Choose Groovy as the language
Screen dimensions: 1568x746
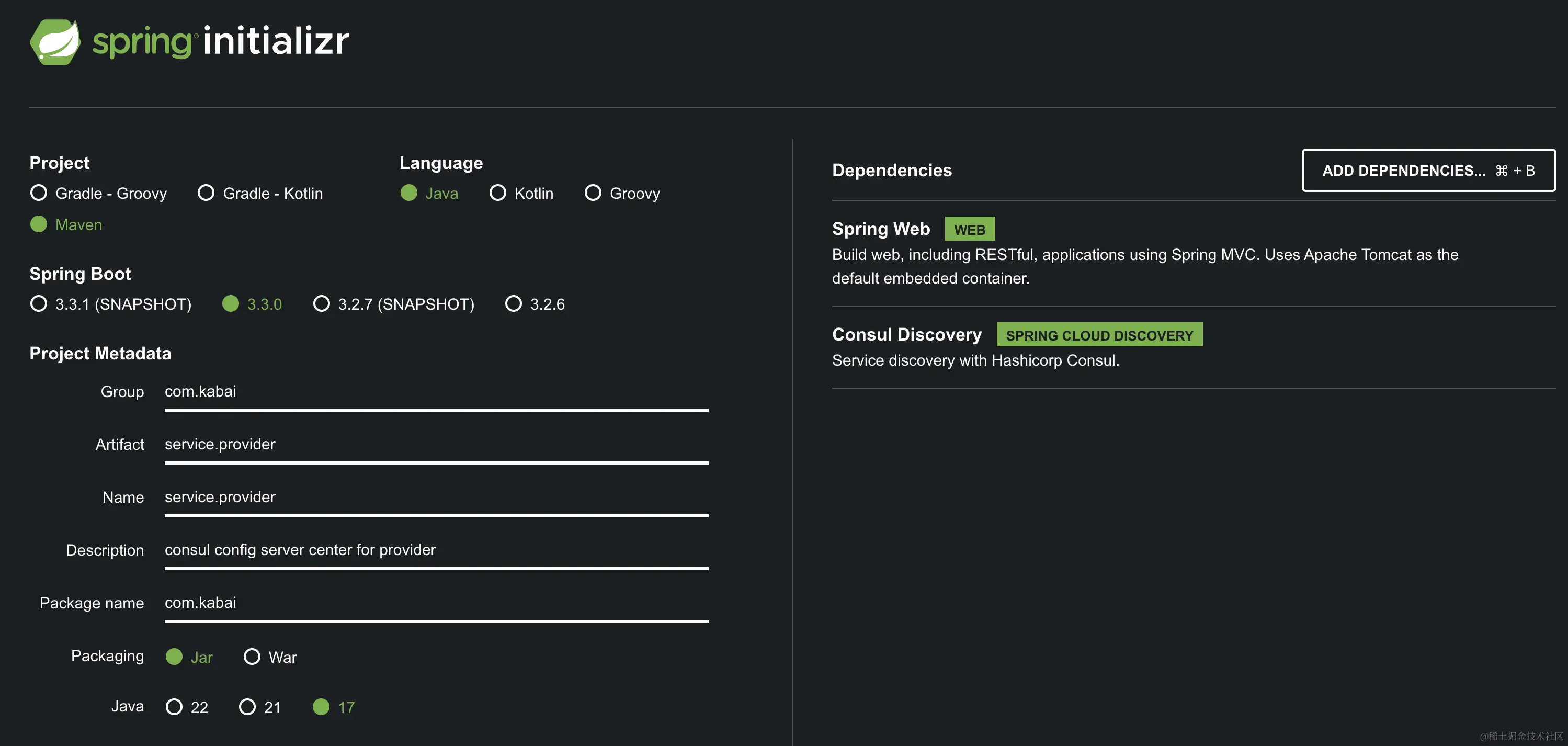[x=593, y=193]
